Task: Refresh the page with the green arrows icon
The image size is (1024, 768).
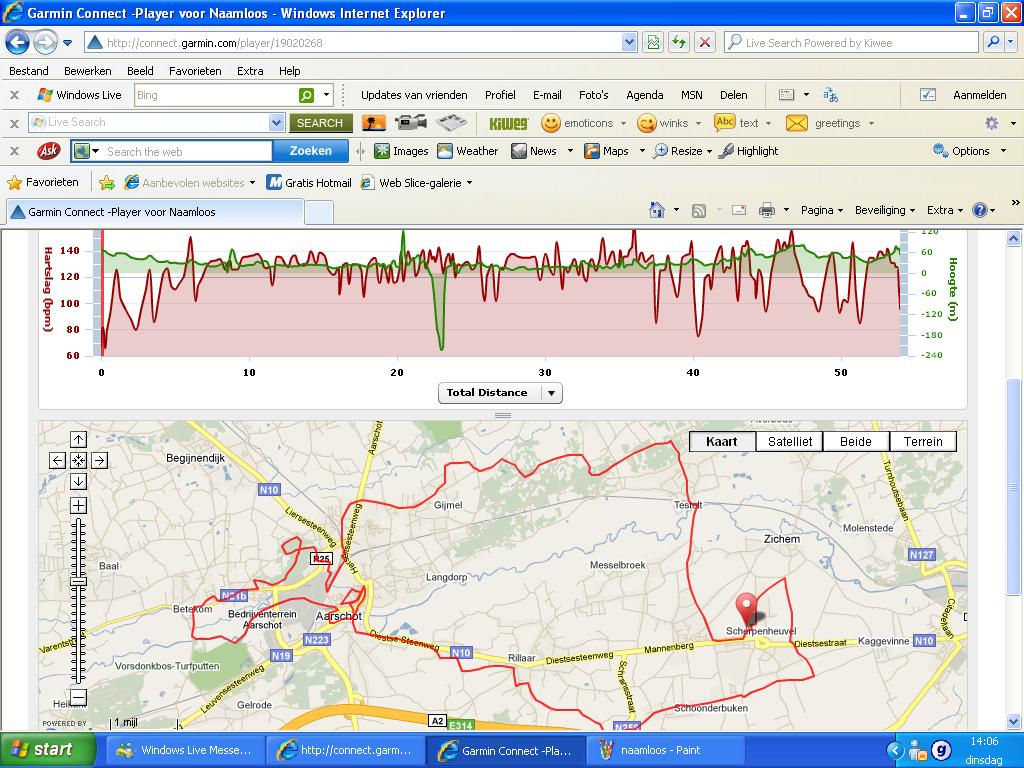Action: pos(679,43)
